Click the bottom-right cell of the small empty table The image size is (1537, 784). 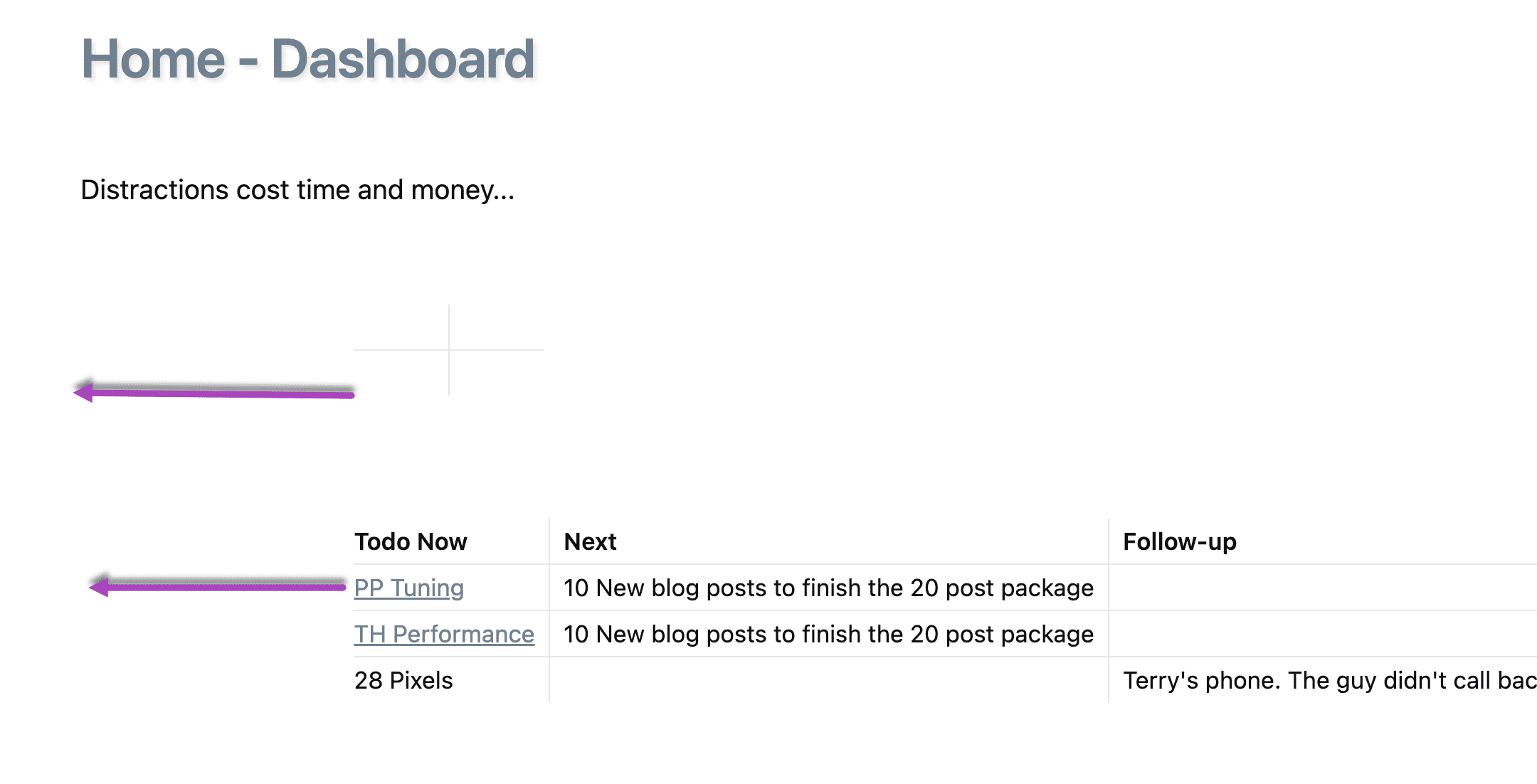coord(497,373)
